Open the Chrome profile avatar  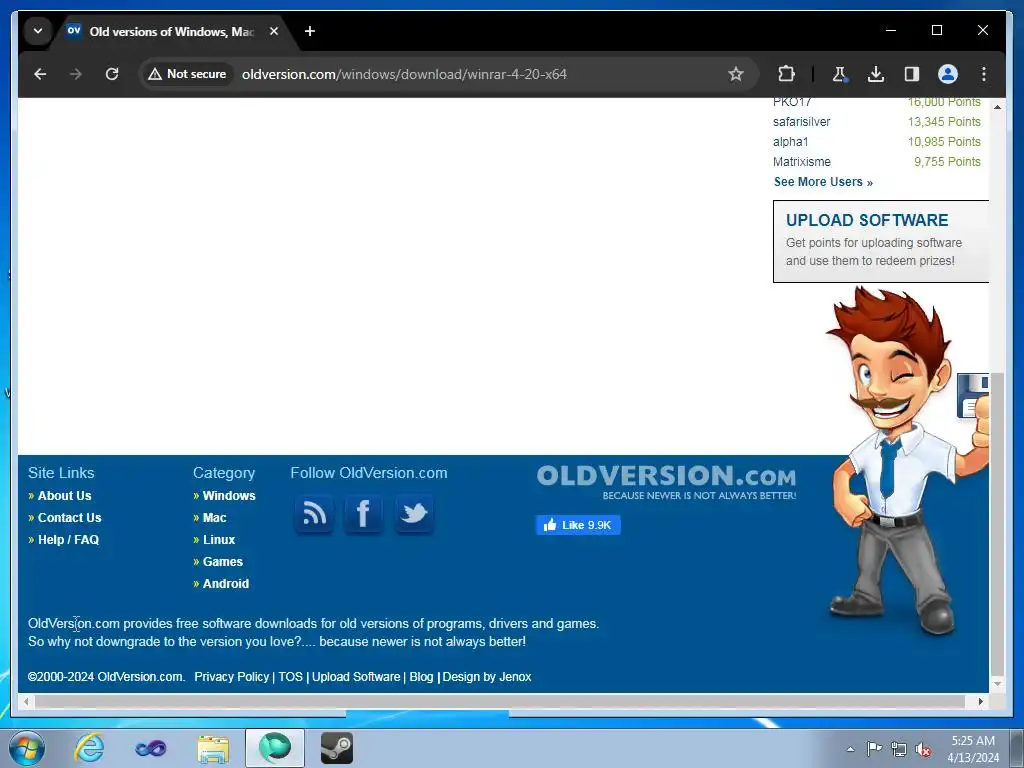(948, 74)
